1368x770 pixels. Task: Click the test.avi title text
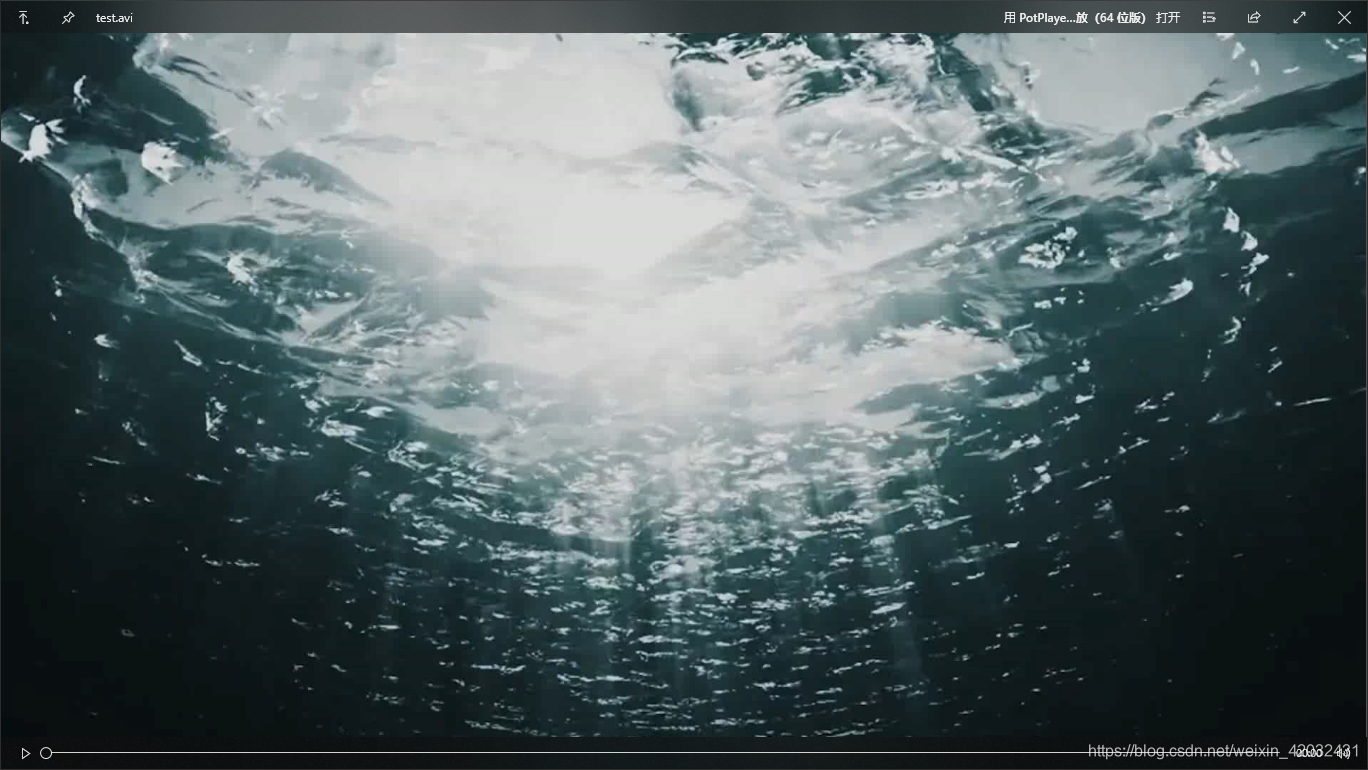coord(114,18)
